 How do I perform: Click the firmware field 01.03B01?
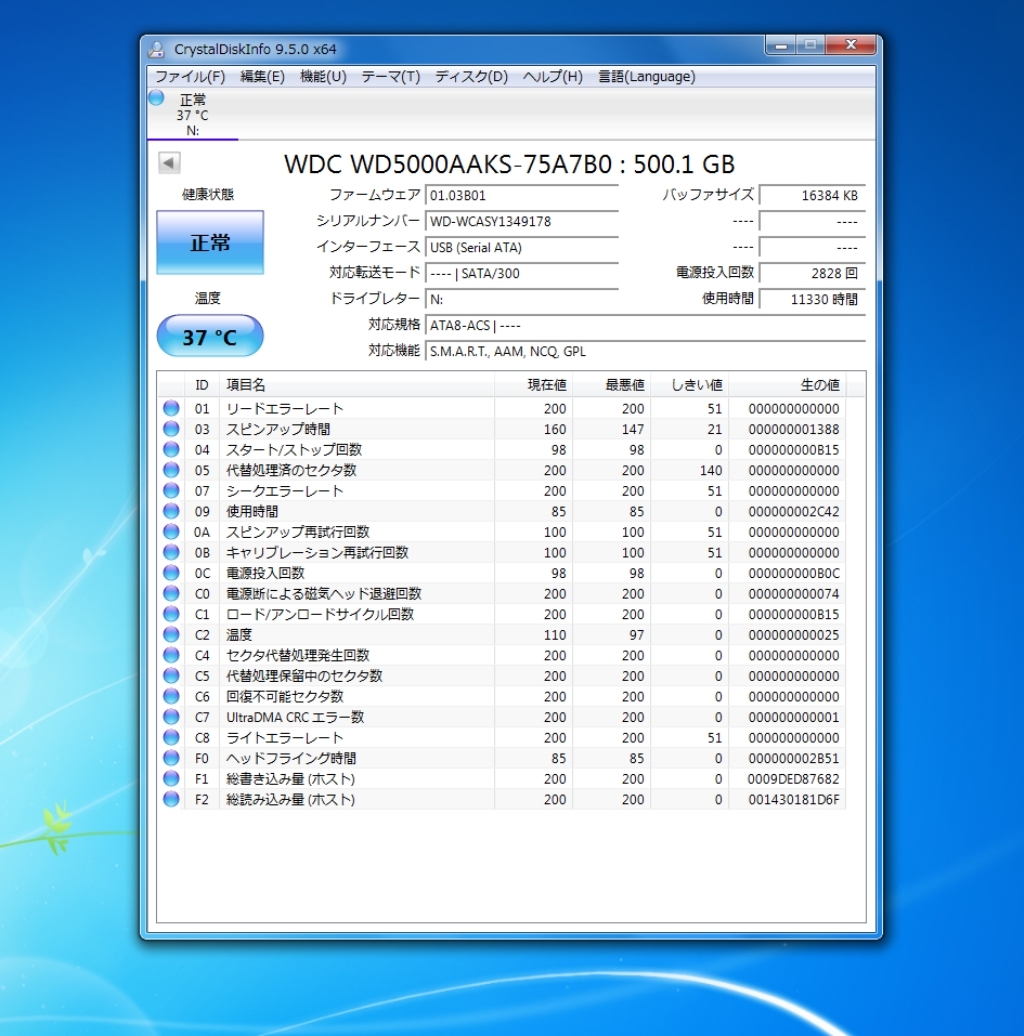[x=521, y=196]
